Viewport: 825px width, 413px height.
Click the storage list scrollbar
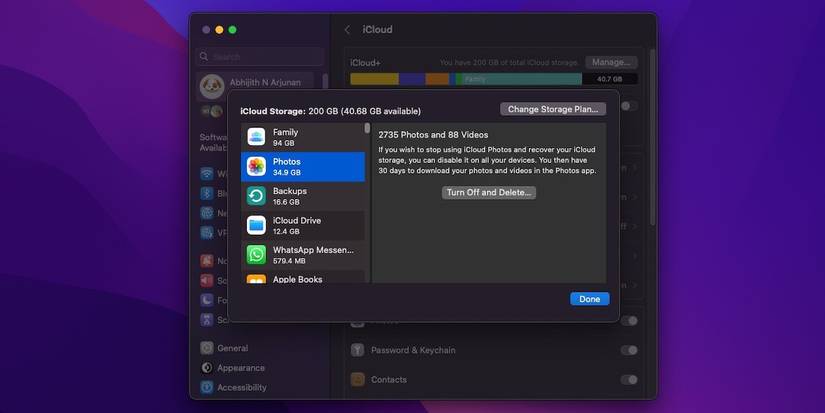(x=367, y=128)
